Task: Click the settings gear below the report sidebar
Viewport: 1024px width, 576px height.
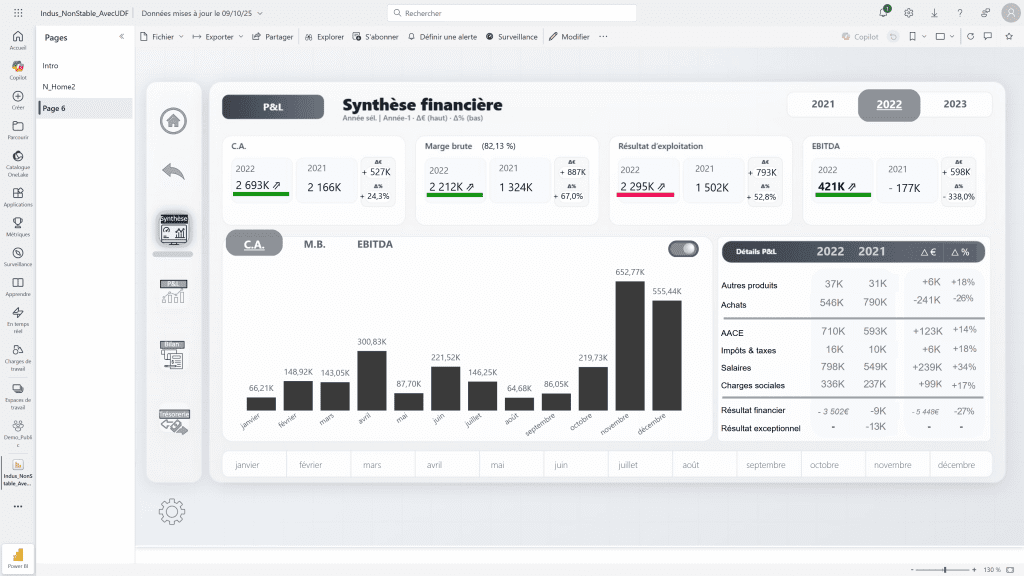Action: 172,512
